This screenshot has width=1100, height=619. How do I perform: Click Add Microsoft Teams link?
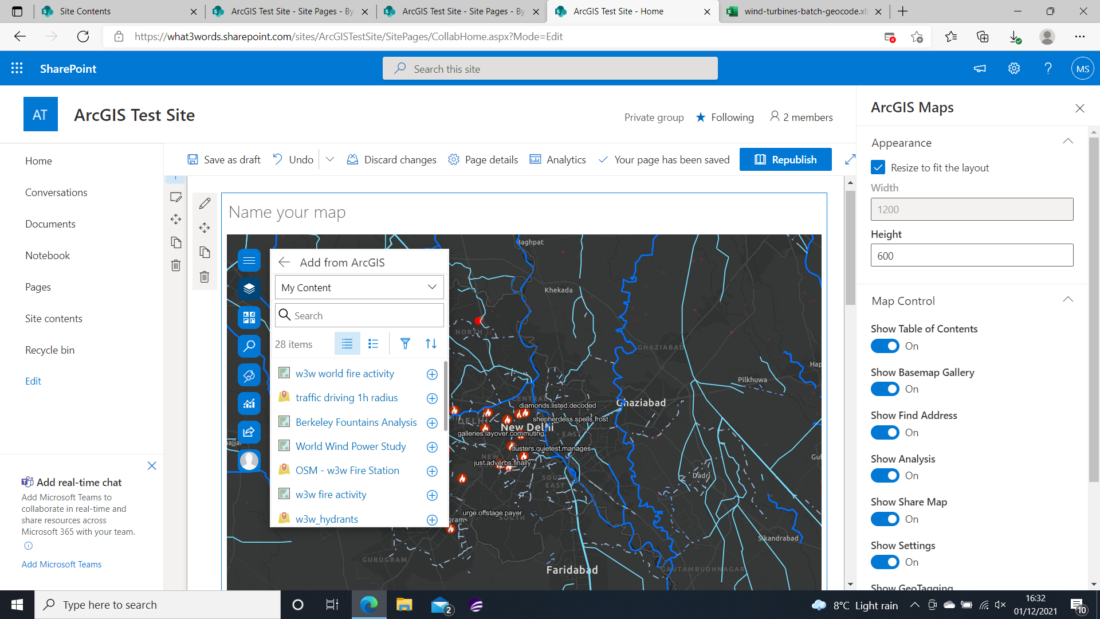(61, 564)
